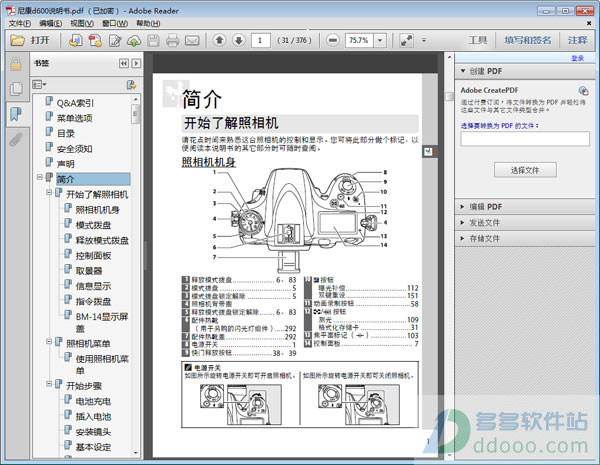Image resolution: width=600 pixels, height=465 pixels.
Task: Select the 取景器 bookmark
Action: [x=89, y=271]
